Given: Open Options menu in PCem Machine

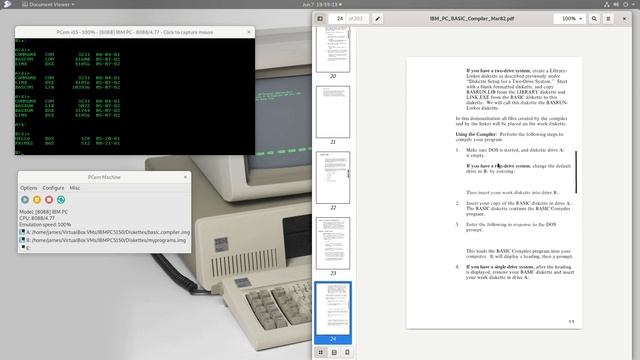Looking at the screenshot, I should tap(29, 188).
